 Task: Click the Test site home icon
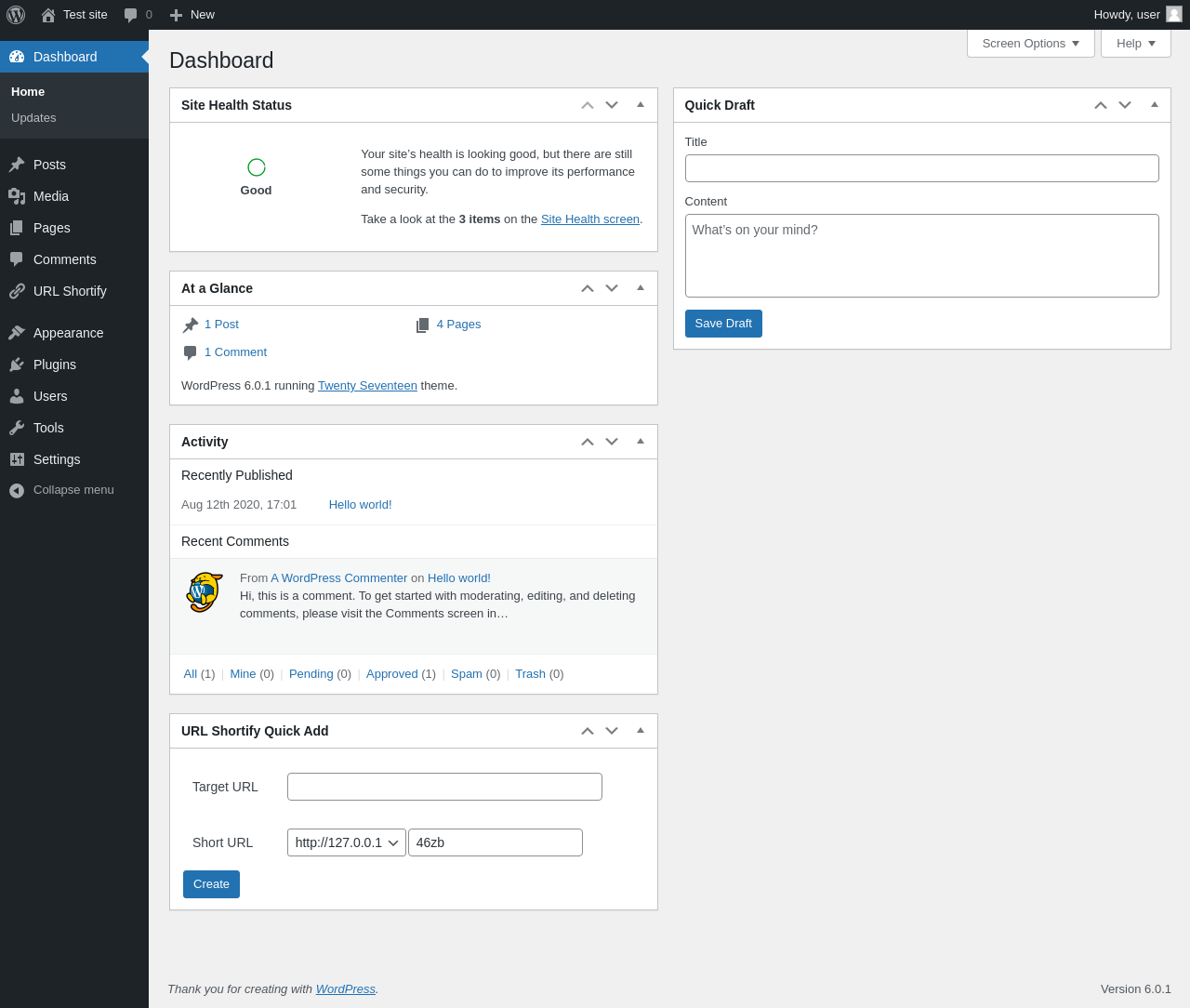click(48, 15)
